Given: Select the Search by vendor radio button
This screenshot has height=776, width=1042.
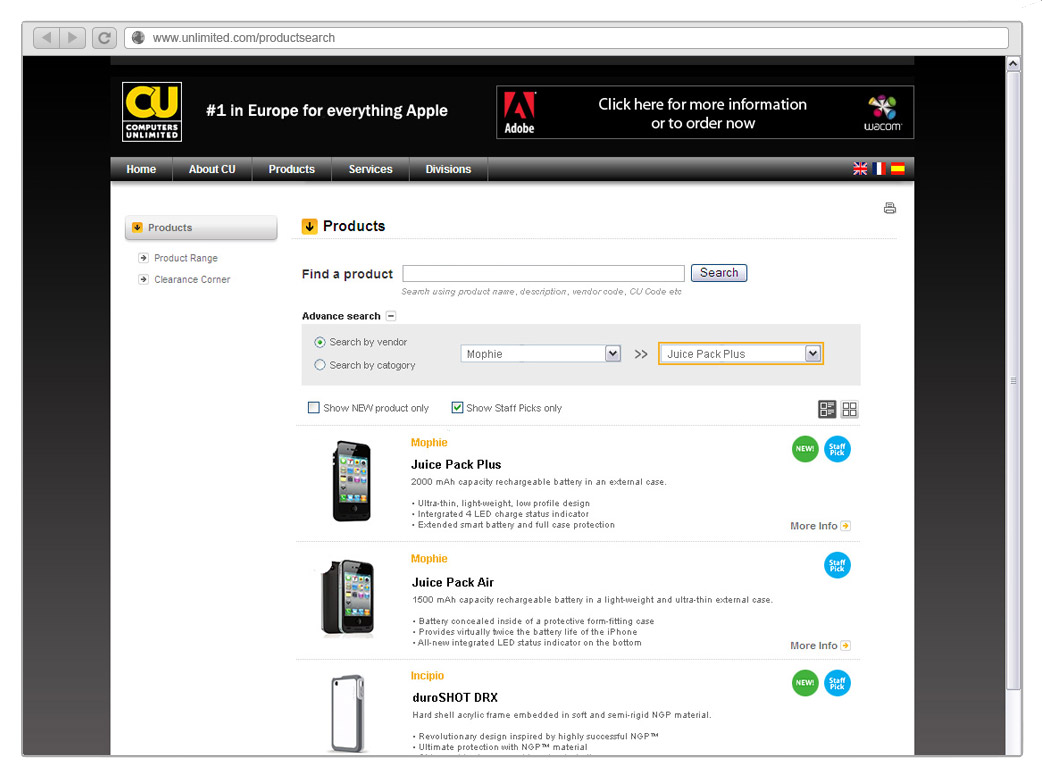Looking at the screenshot, I should [x=320, y=342].
